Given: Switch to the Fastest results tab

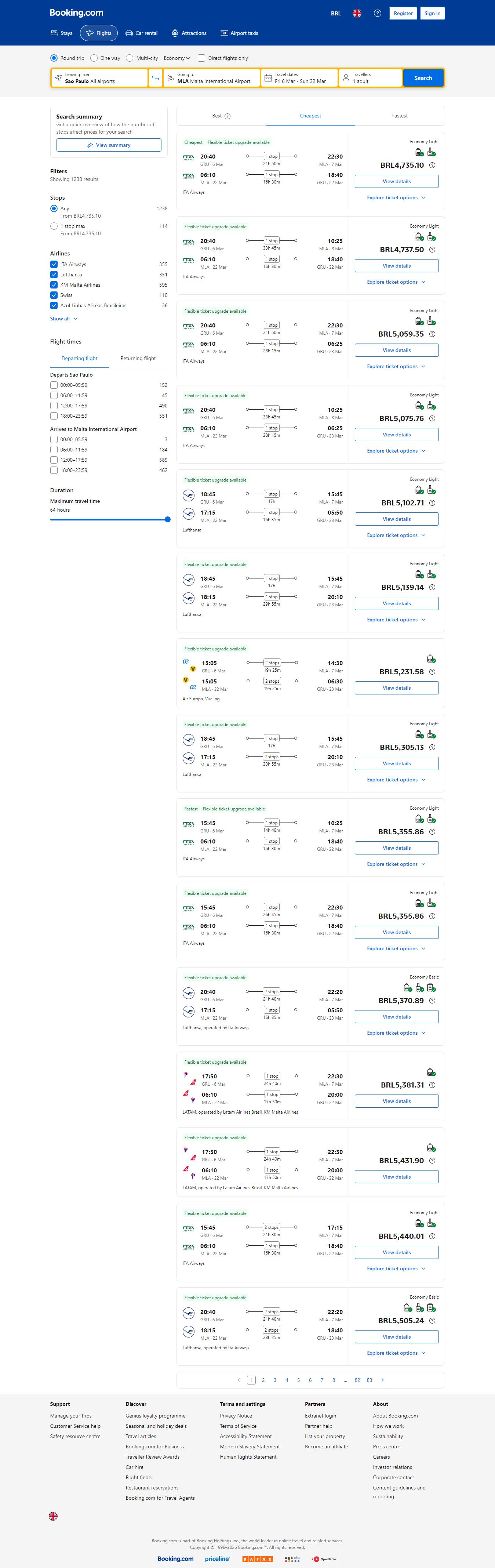Looking at the screenshot, I should point(399,116).
